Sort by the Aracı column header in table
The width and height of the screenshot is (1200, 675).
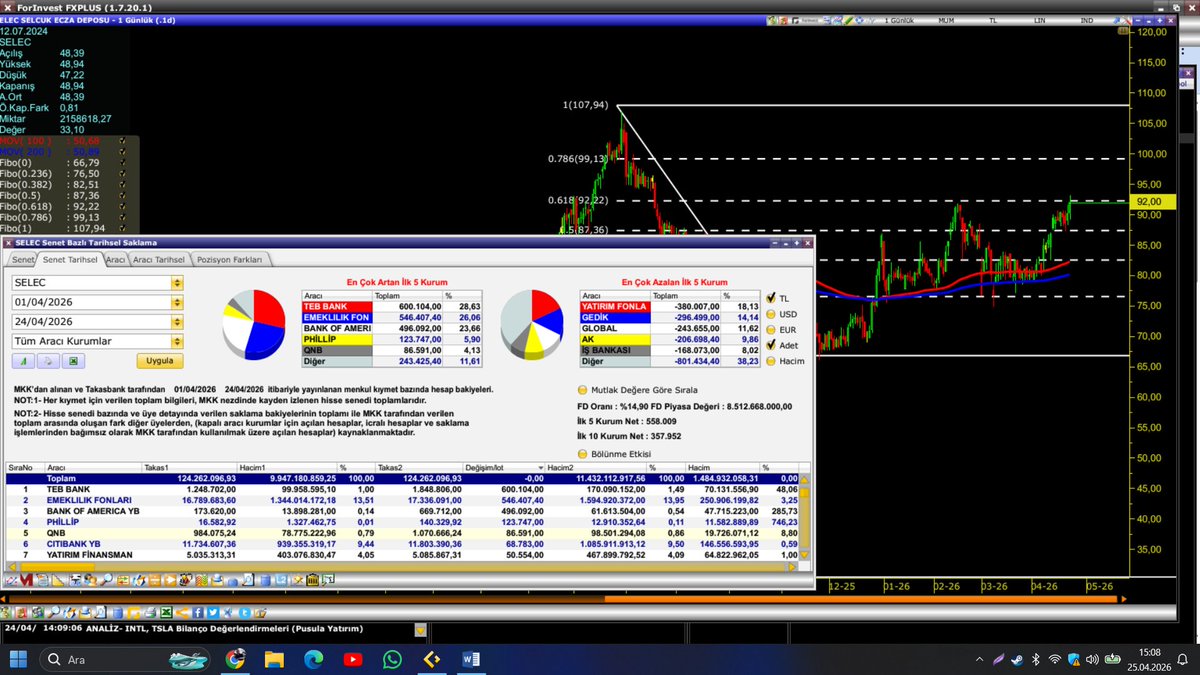91,468
